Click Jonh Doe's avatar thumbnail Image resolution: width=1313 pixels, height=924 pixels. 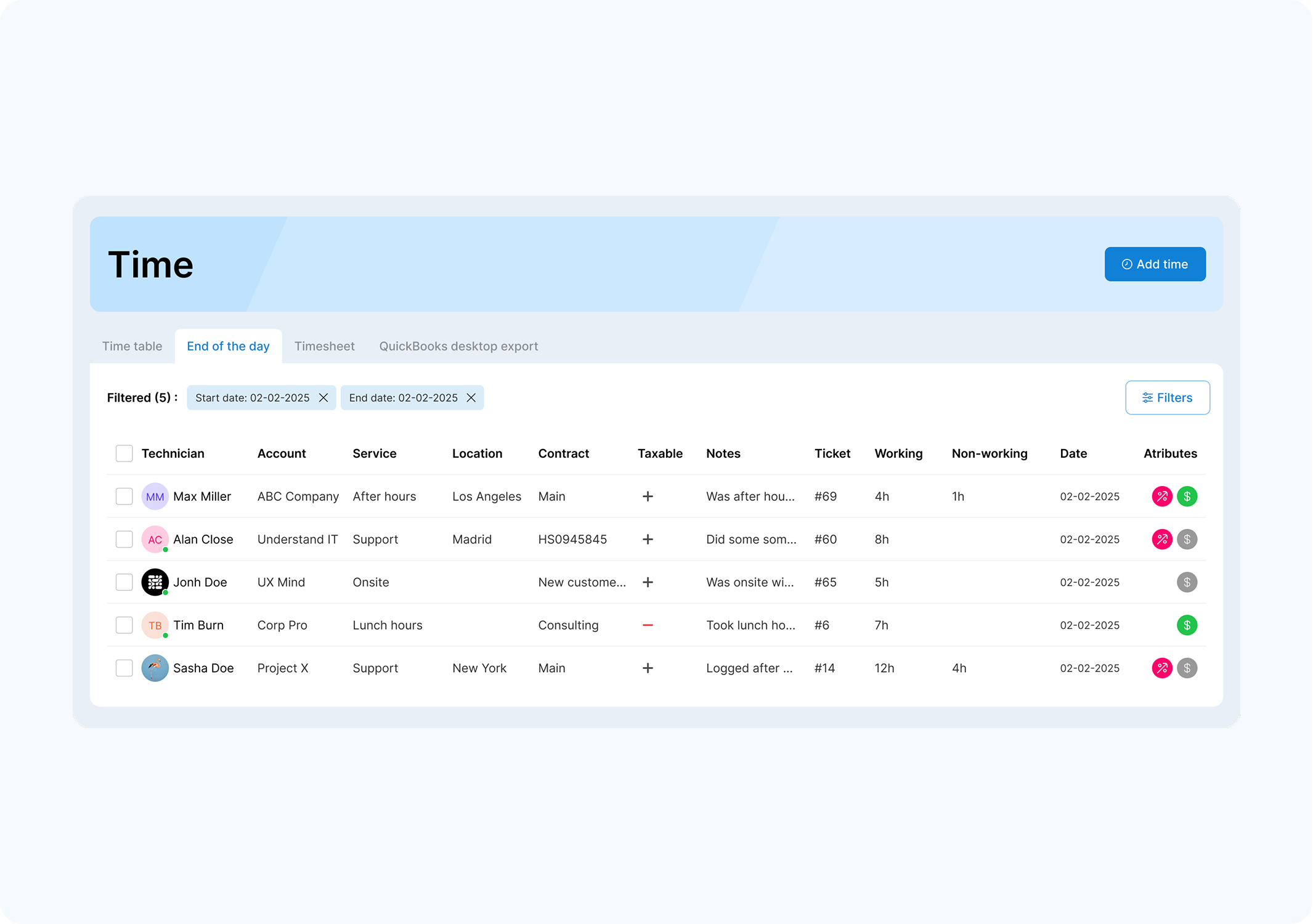pos(155,582)
